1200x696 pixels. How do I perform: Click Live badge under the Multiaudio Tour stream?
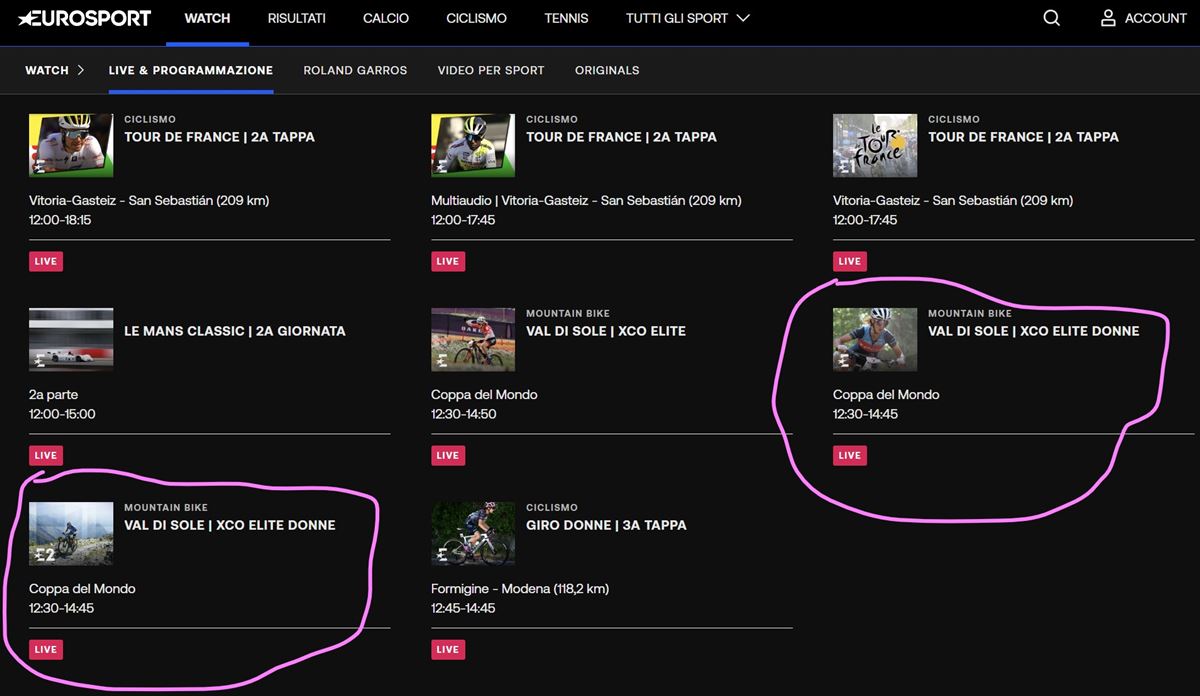coord(448,261)
